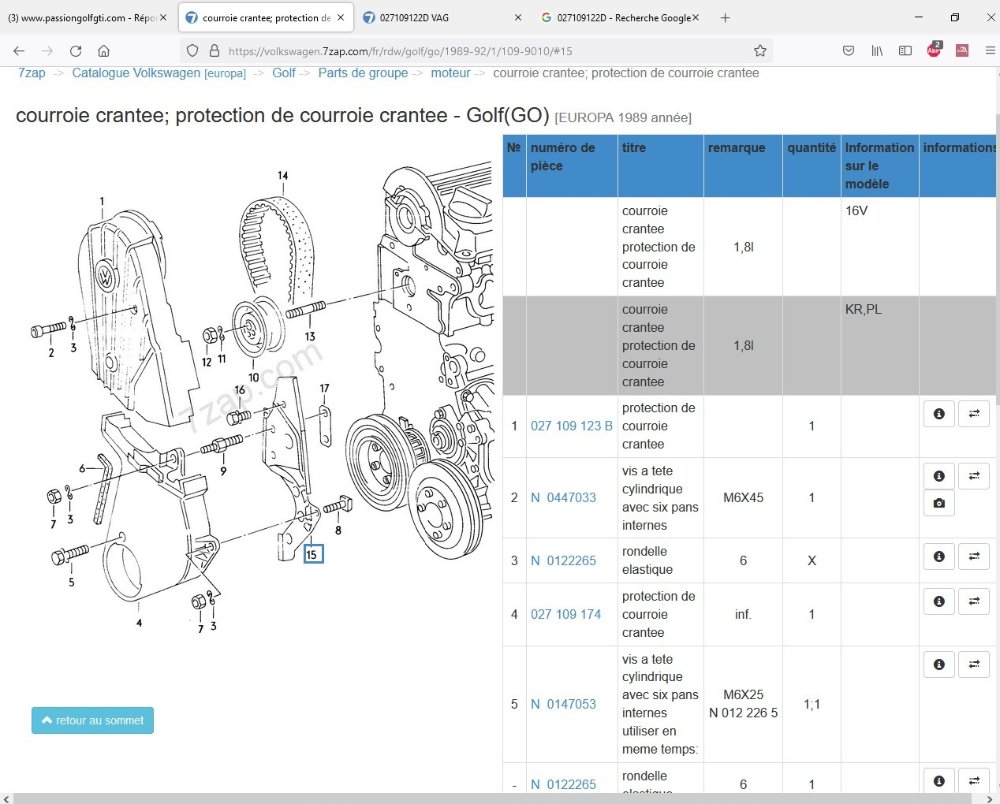The height and width of the screenshot is (804, 1000).
Task: Show info for part N 0147053
Action: pyautogui.click(x=939, y=665)
